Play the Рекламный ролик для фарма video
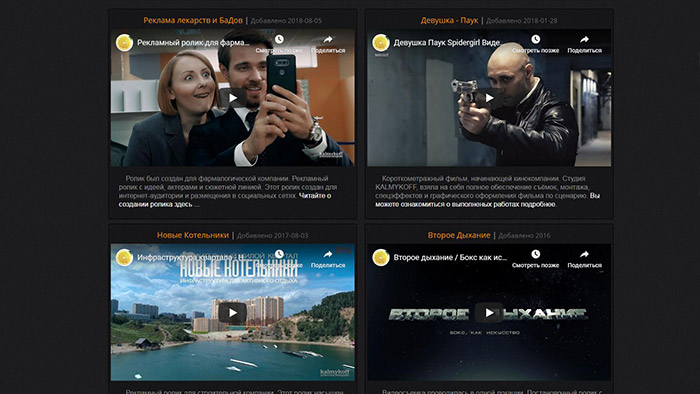 (233, 98)
